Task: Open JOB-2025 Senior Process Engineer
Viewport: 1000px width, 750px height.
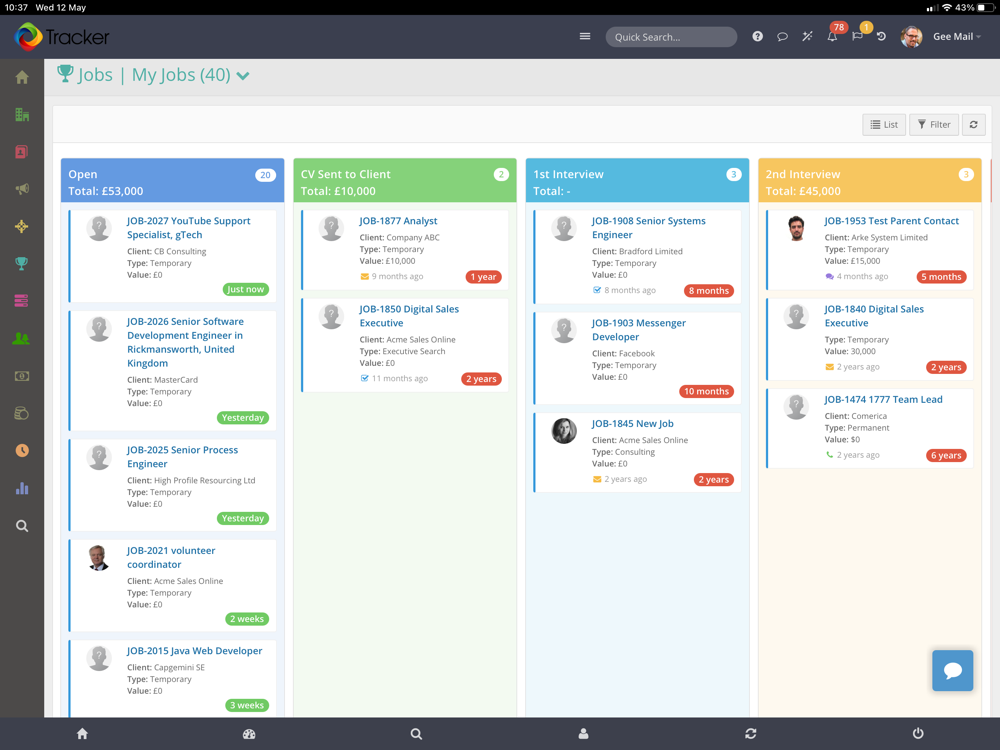Action: [182, 457]
